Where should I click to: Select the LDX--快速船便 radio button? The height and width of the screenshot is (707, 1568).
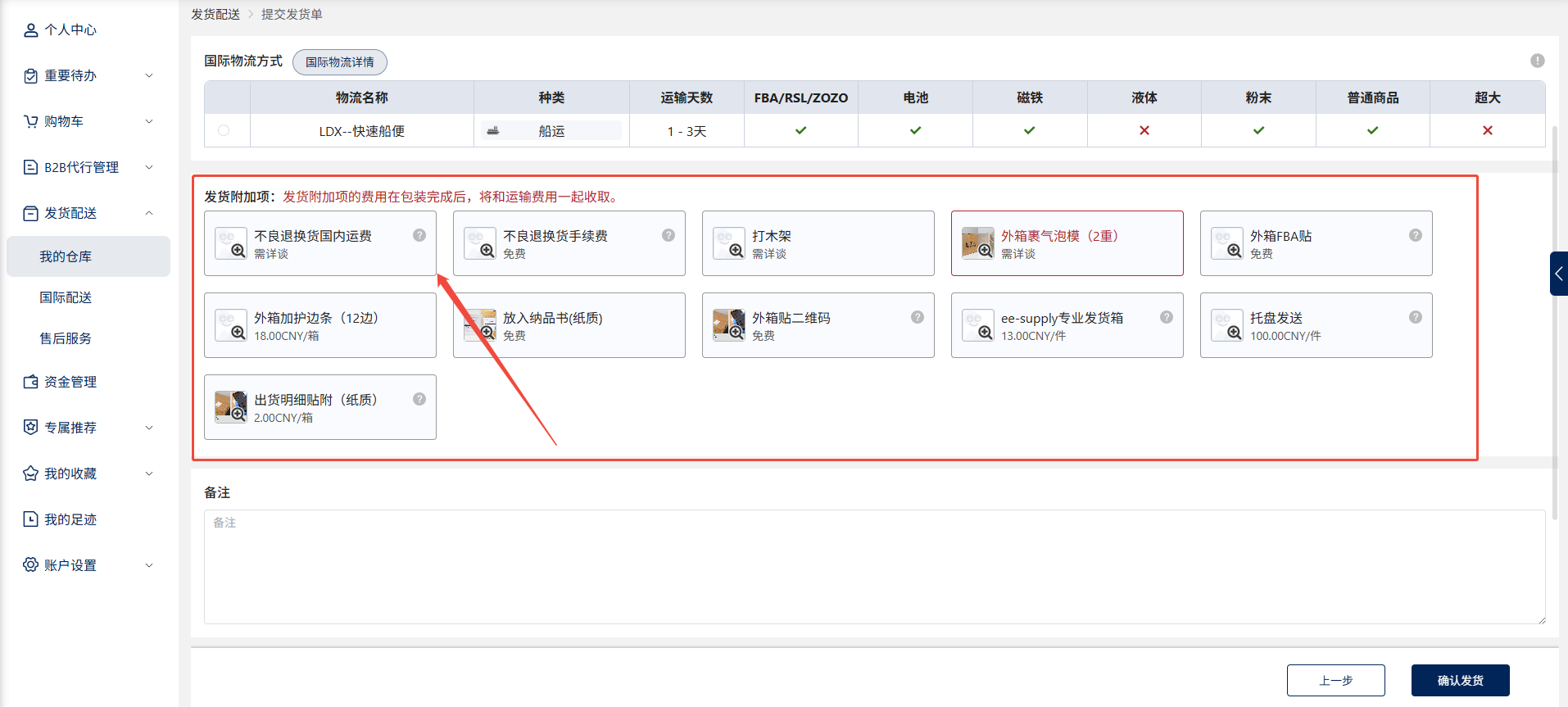pos(224,130)
